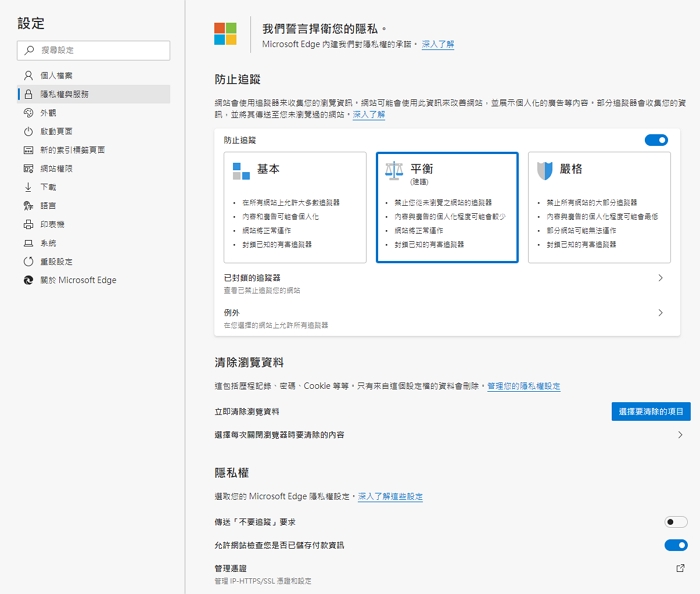
Task: Click the reset settings (重設設定) icon
Action: pyautogui.click(x=28, y=262)
